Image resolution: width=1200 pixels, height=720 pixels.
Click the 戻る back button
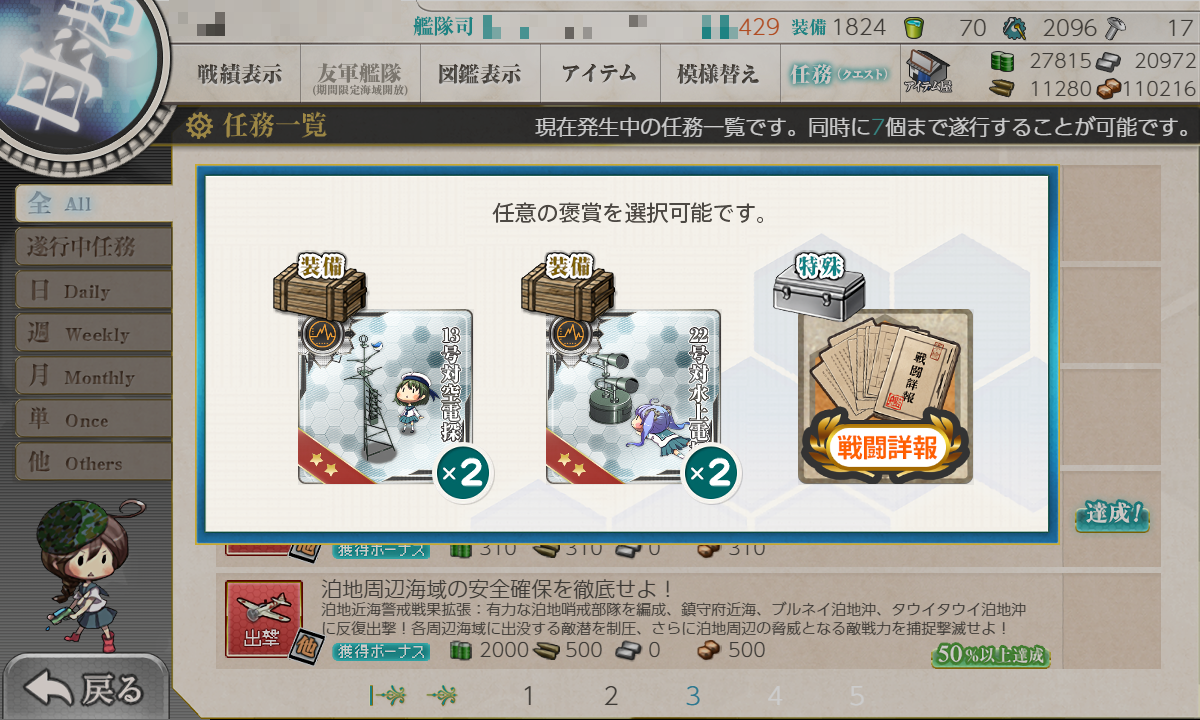coord(84,688)
